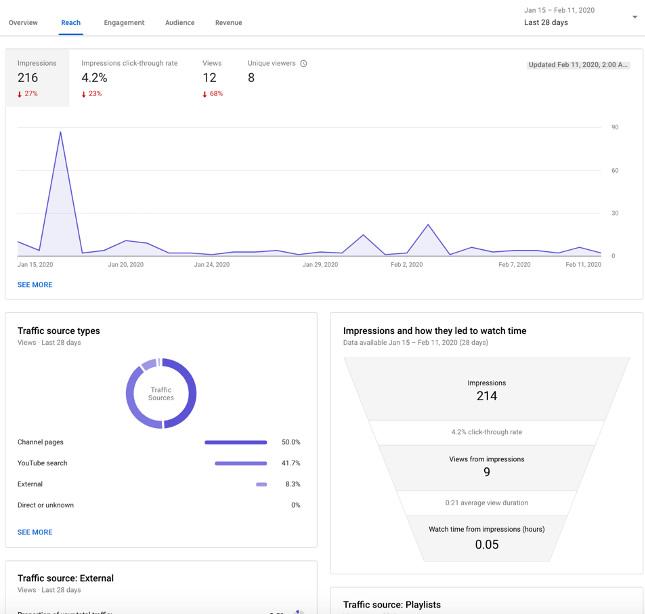Click the Traffic source: External heading
645x614 pixels.
click(65, 578)
